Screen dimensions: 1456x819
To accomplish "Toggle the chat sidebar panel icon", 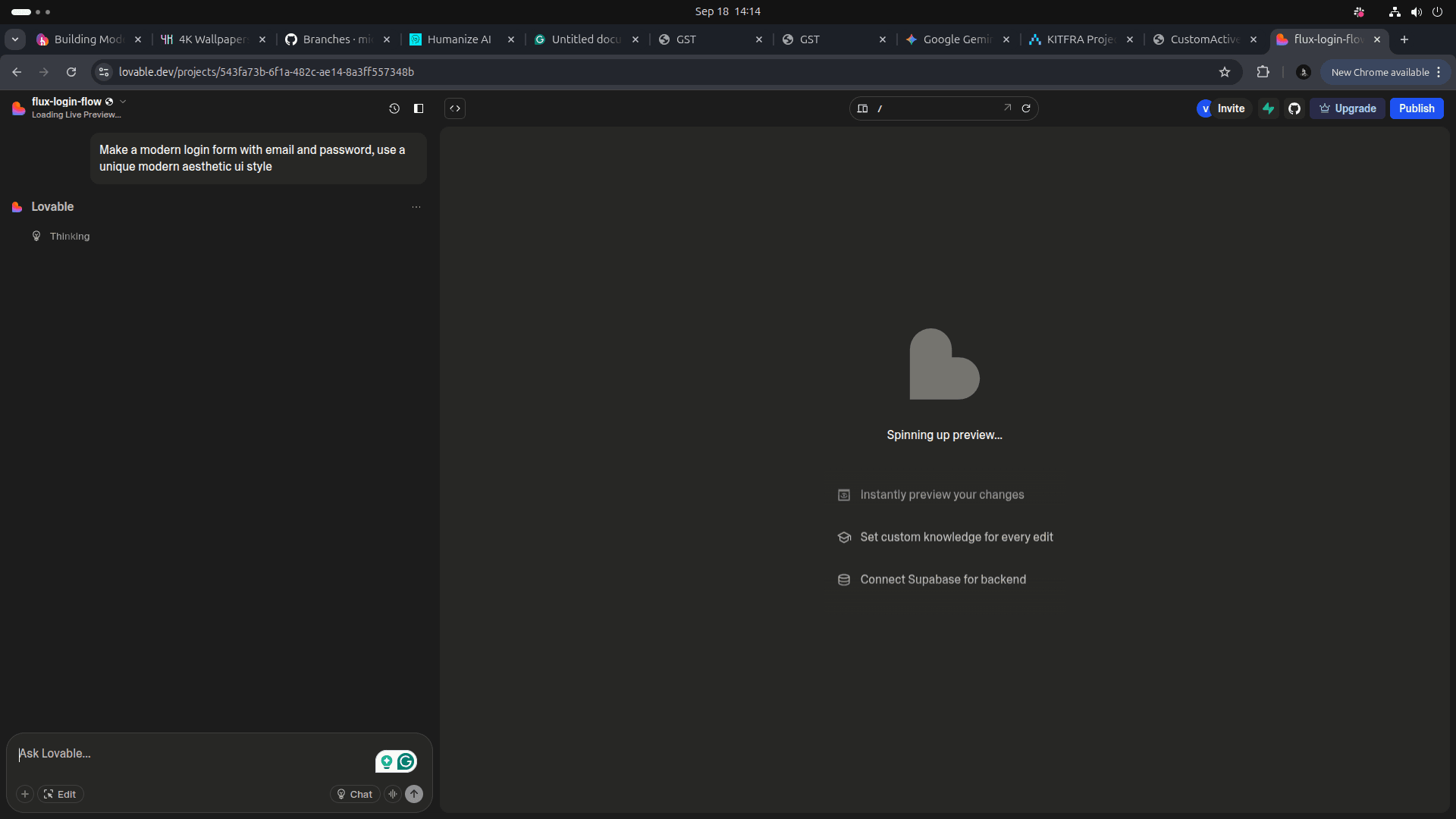I will coord(419,108).
